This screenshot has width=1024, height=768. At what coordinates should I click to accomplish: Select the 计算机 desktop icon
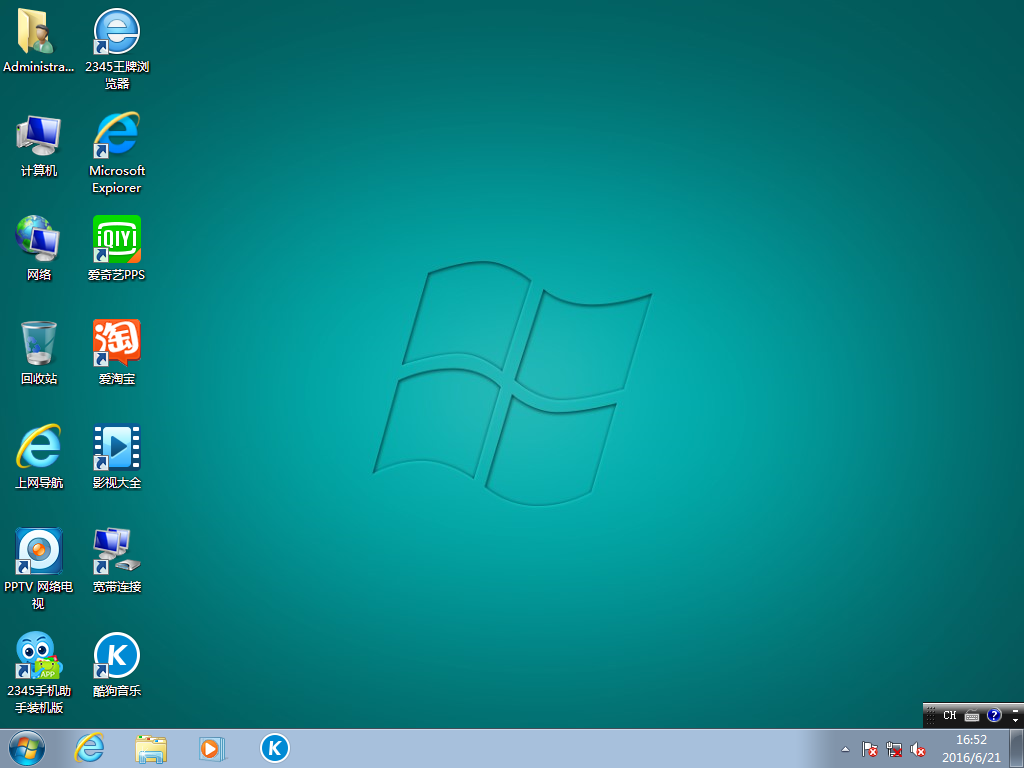(x=39, y=145)
